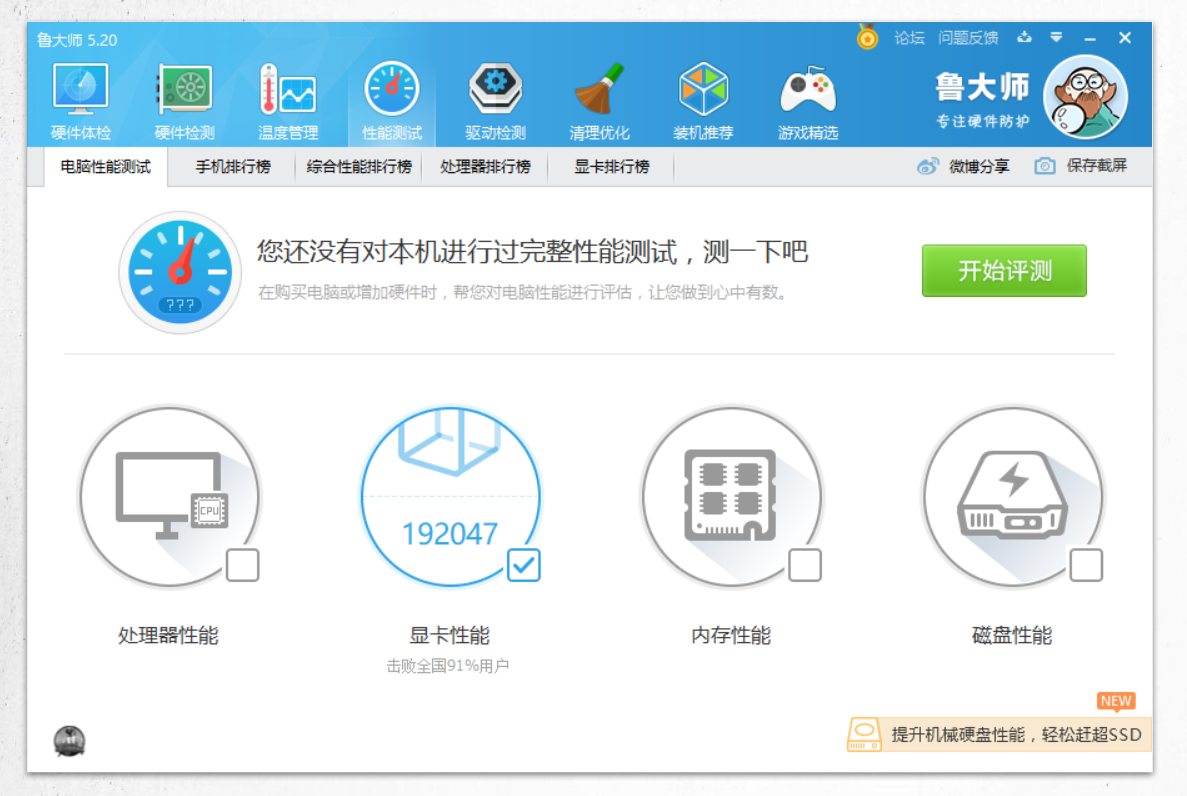The image size is (1187, 796).
Task: Switch to 电脑性能测试 tab
Action: (x=105, y=167)
